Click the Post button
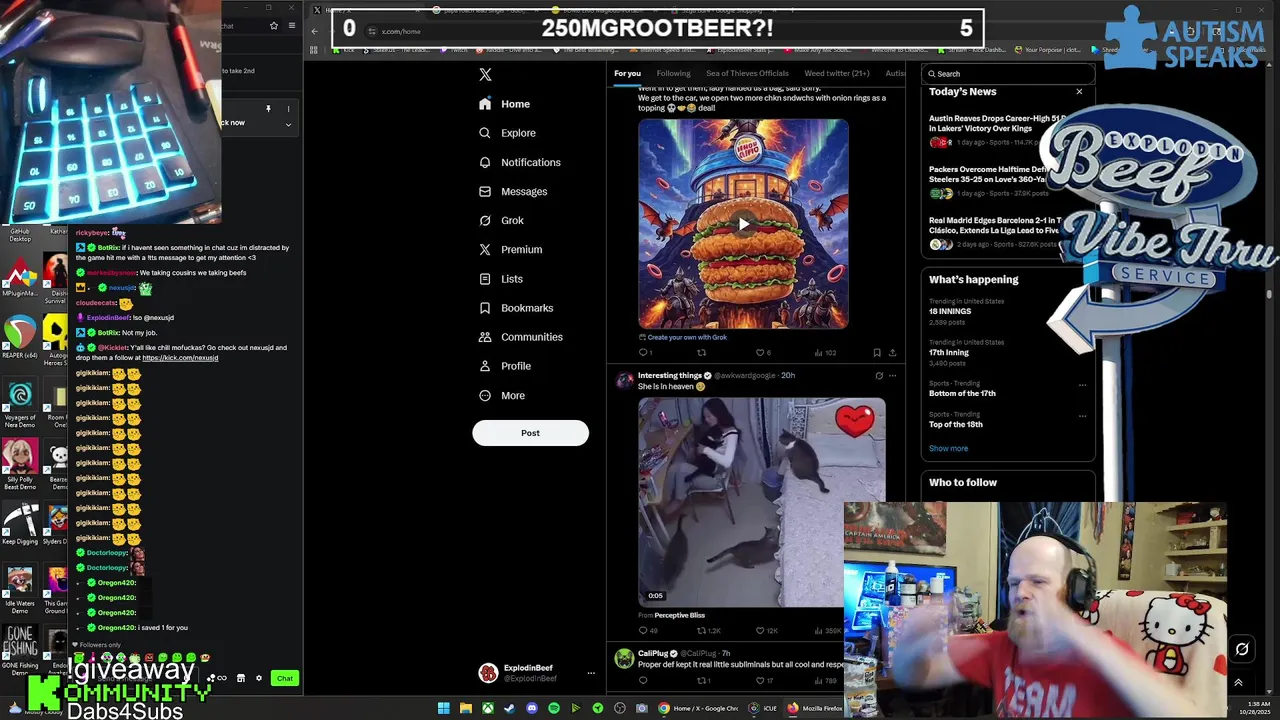The height and width of the screenshot is (720, 1280). tap(530, 433)
